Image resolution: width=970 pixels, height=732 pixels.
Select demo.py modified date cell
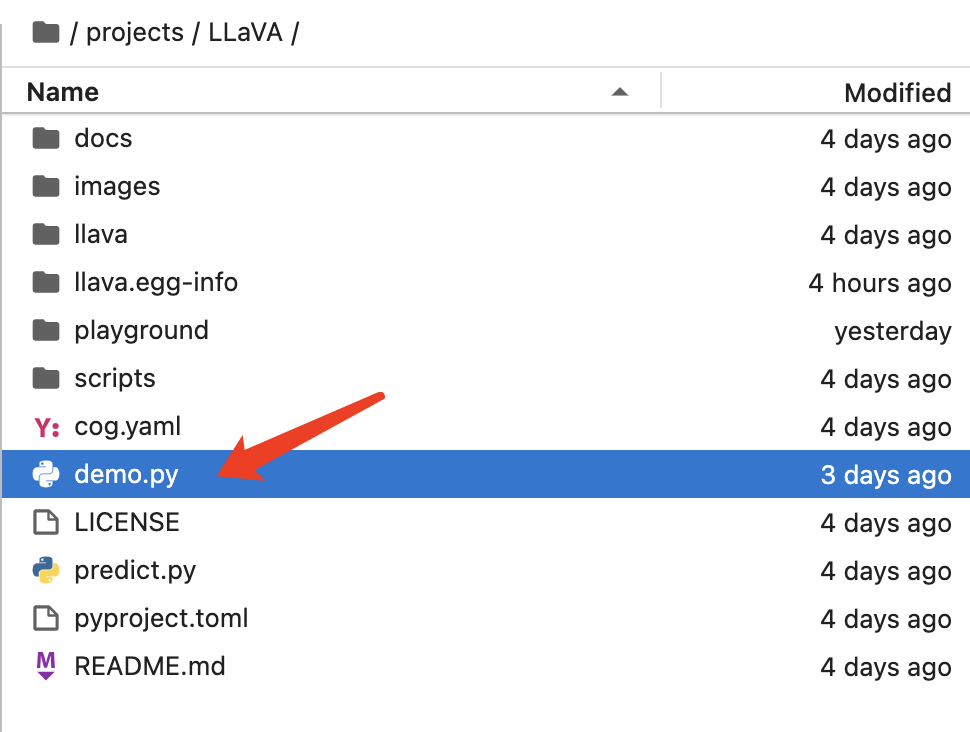(885, 474)
